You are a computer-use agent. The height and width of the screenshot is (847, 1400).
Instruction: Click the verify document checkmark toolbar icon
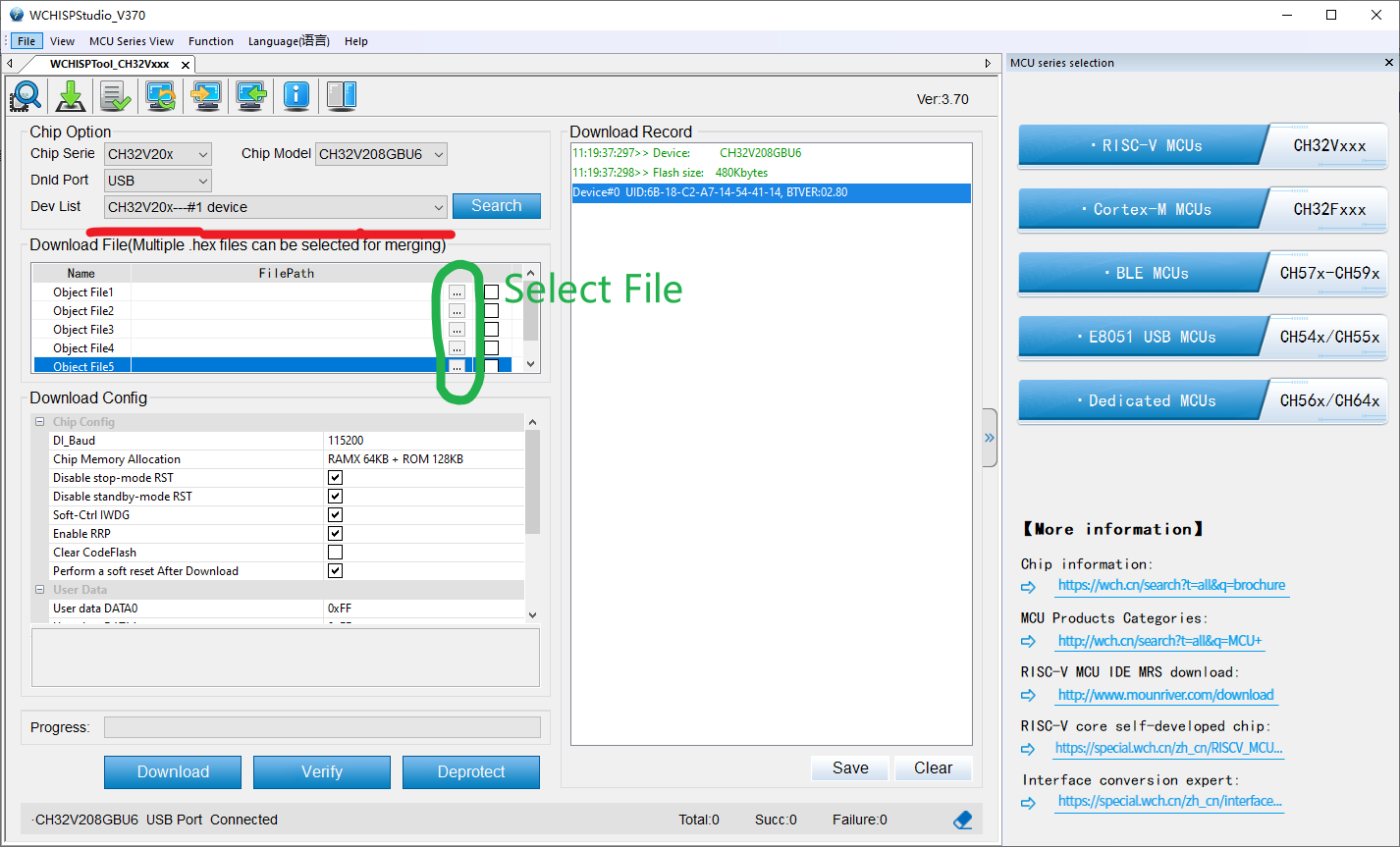115,95
